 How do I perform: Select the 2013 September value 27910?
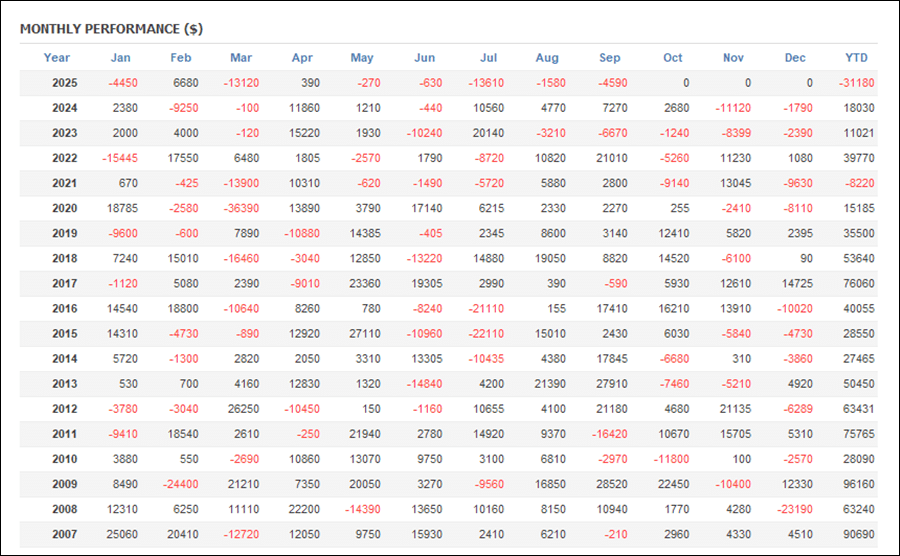(x=613, y=384)
